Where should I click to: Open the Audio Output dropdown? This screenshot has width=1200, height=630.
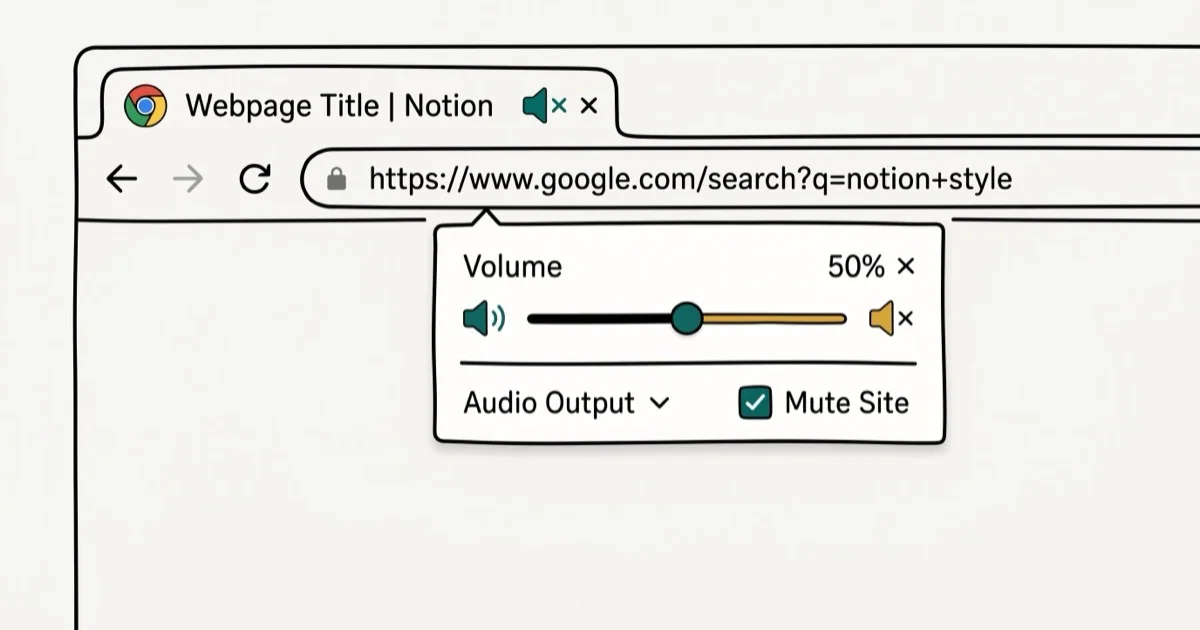(x=566, y=403)
